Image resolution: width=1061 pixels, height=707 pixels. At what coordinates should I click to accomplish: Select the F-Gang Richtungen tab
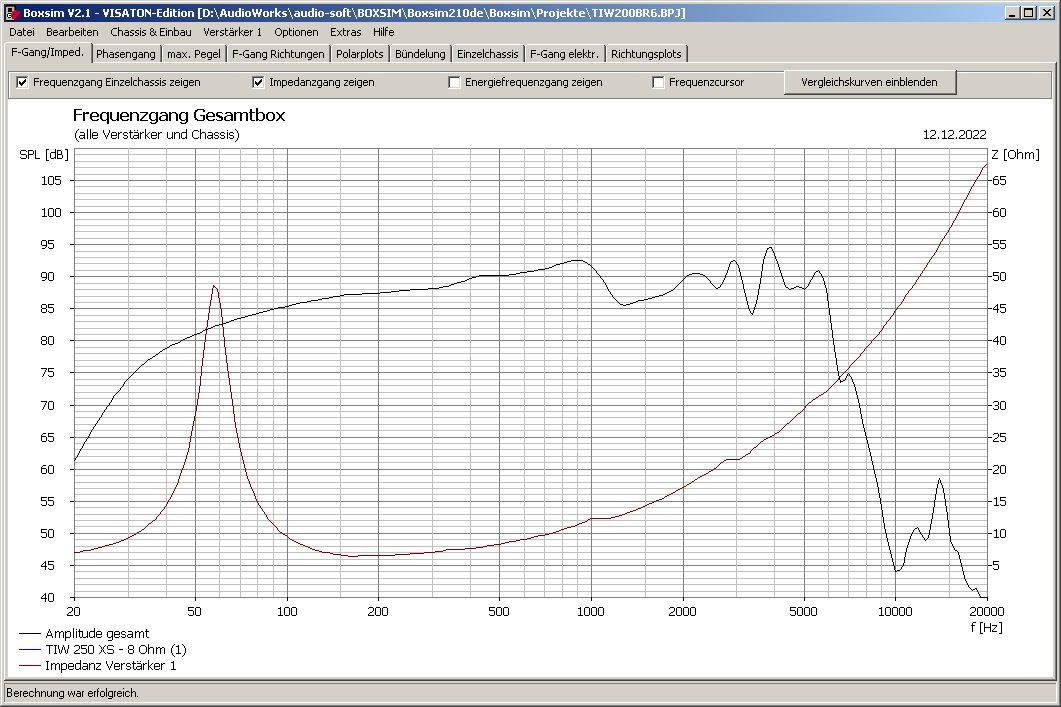click(278, 54)
